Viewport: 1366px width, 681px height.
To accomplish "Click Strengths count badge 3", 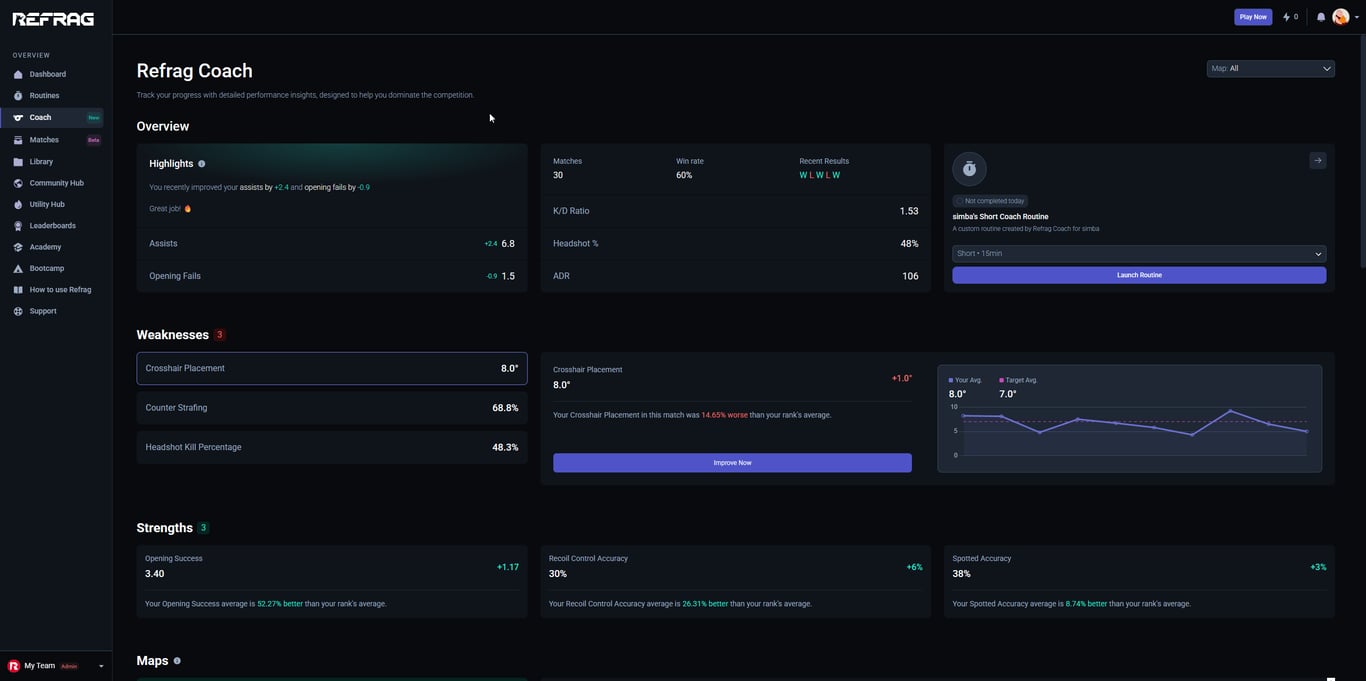I will pyautogui.click(x=203, y=528).
